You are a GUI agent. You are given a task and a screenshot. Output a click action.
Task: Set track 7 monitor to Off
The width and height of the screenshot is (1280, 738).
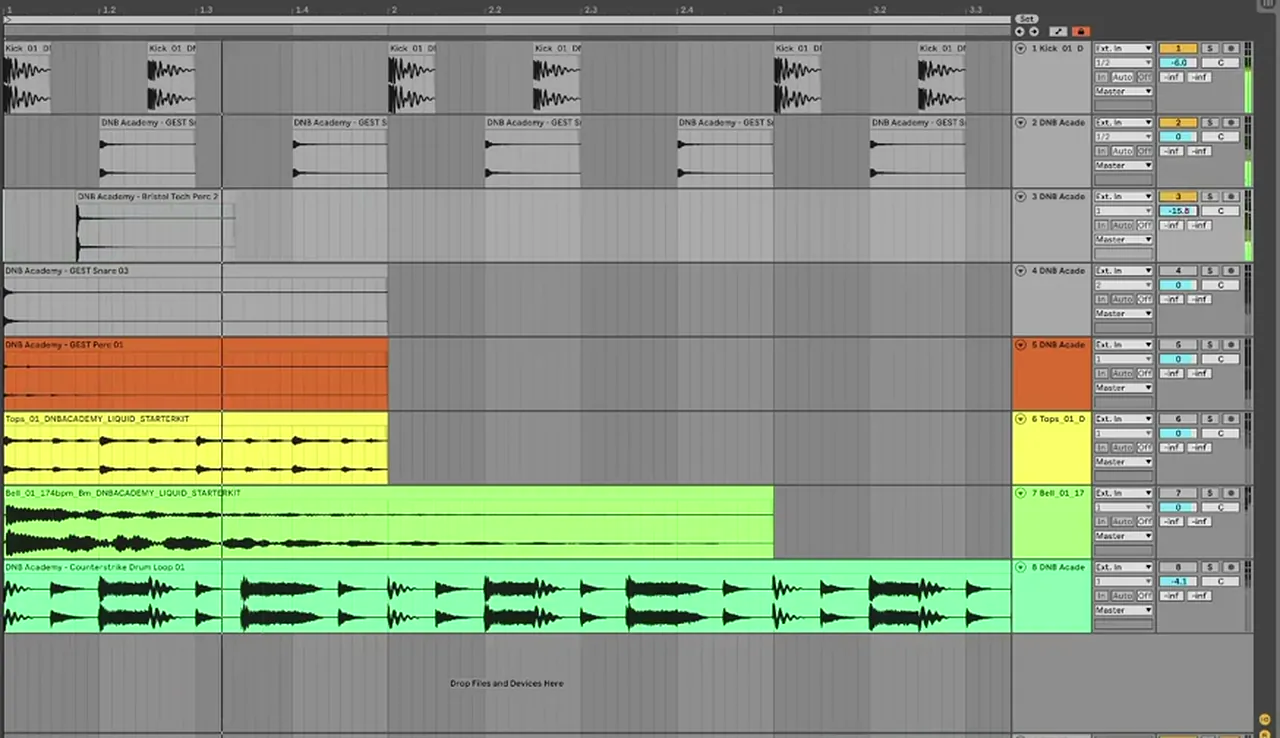coord(1144,521)
